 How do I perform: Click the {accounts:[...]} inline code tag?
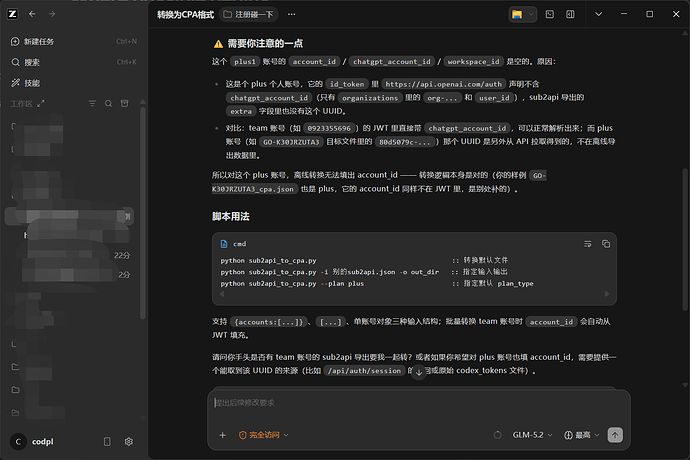click(268, 322)
